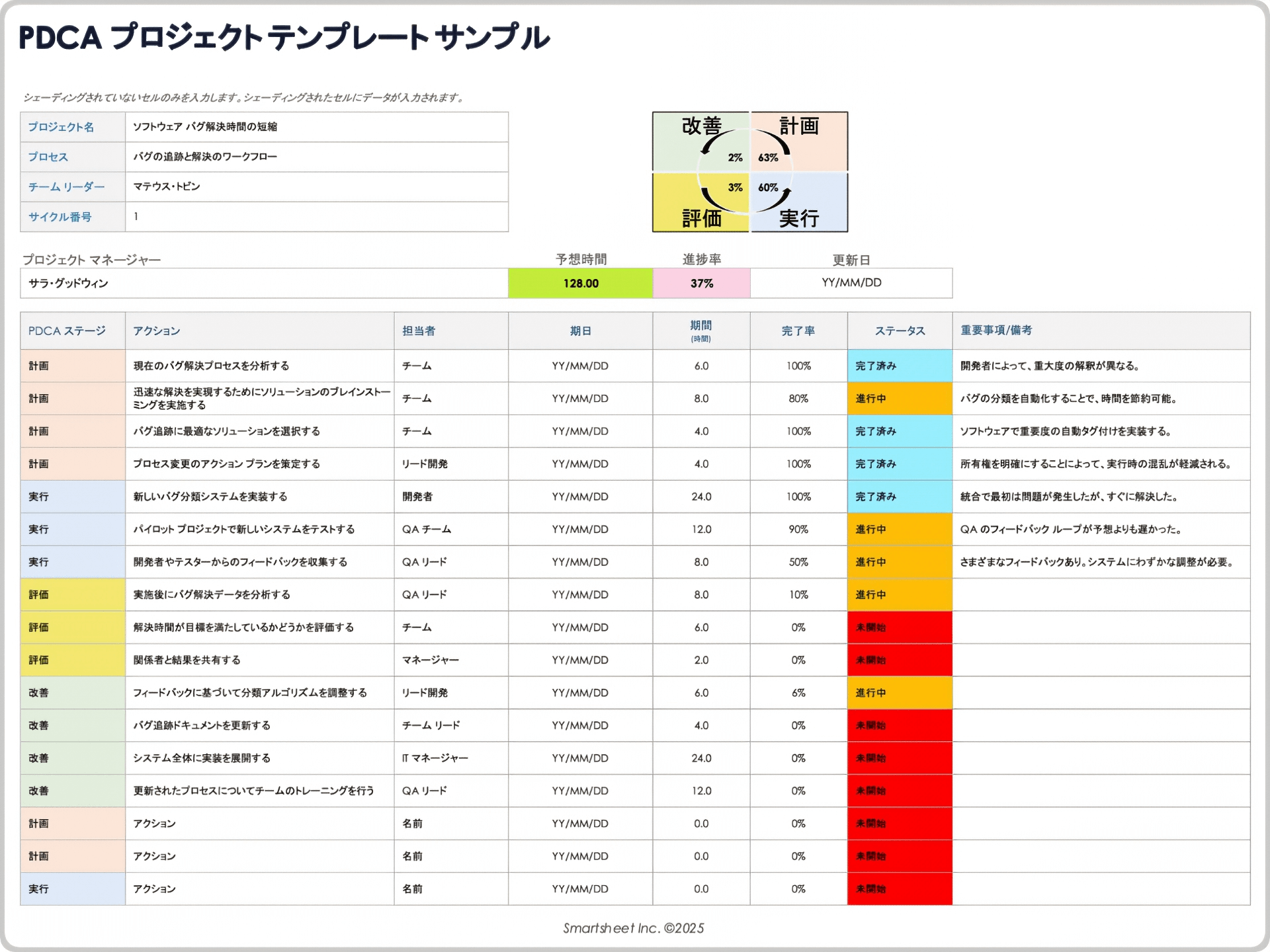Click the Smartsheet Inc. ©2025 footer text
The width and height of the screenshot is (1270, 952).
click(634, 928)
